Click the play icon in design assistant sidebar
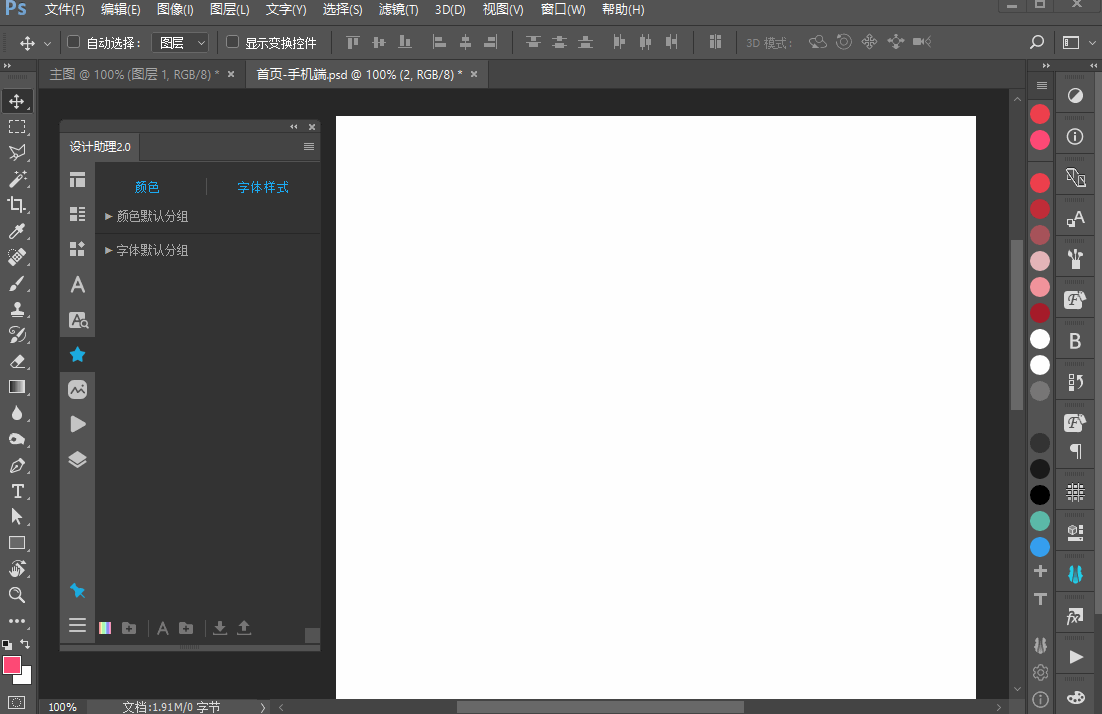This screenshot has width=1102, height=714. point(78,424)
